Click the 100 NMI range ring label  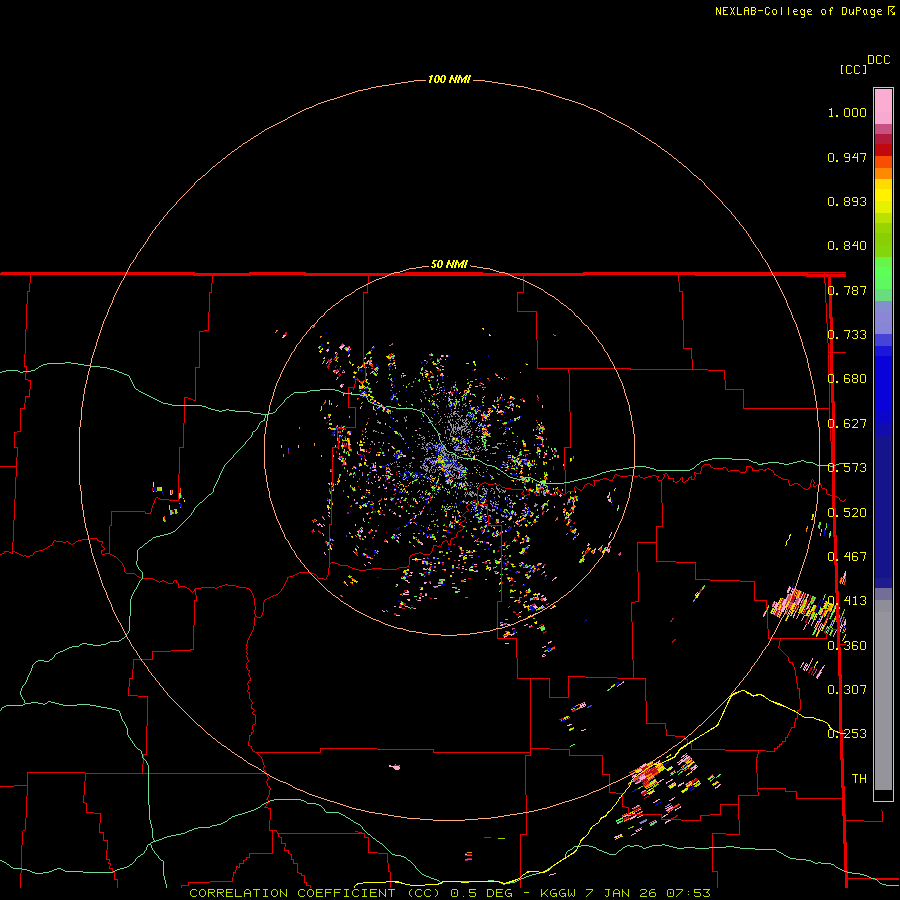pyautogui.click(x=449, y=79)
